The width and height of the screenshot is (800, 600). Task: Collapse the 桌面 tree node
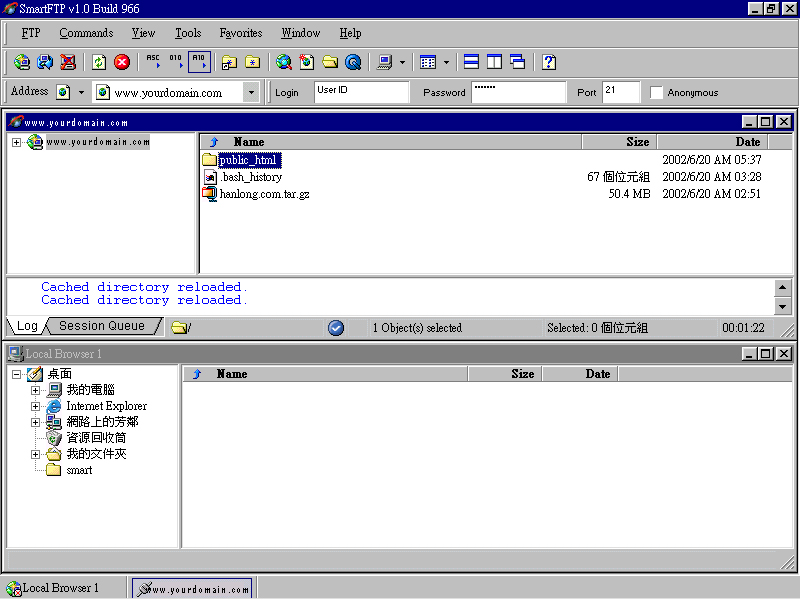[x=16, y=374]
